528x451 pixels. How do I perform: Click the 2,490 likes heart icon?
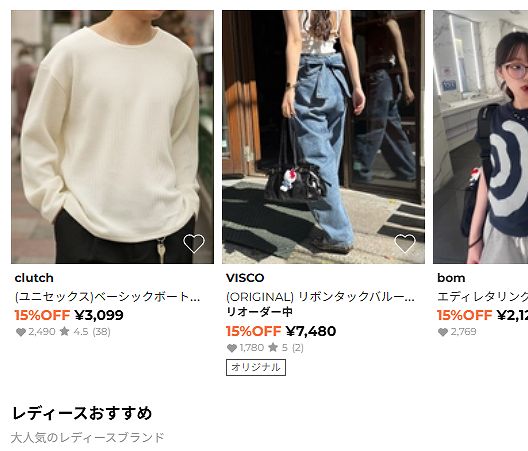click(x=21, y=332)
